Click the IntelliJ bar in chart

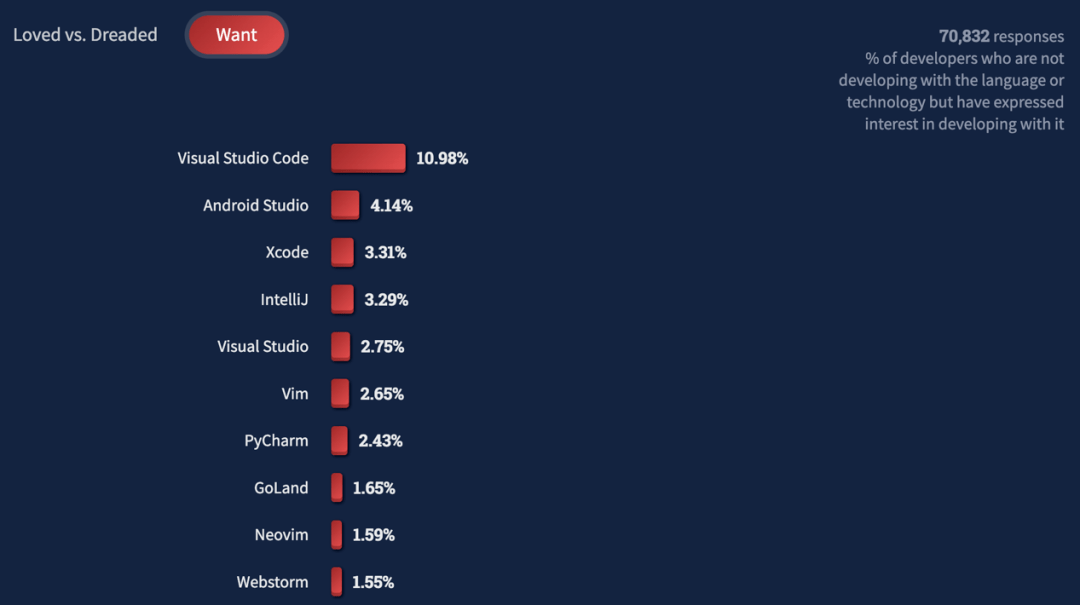(x=342, y=299)
